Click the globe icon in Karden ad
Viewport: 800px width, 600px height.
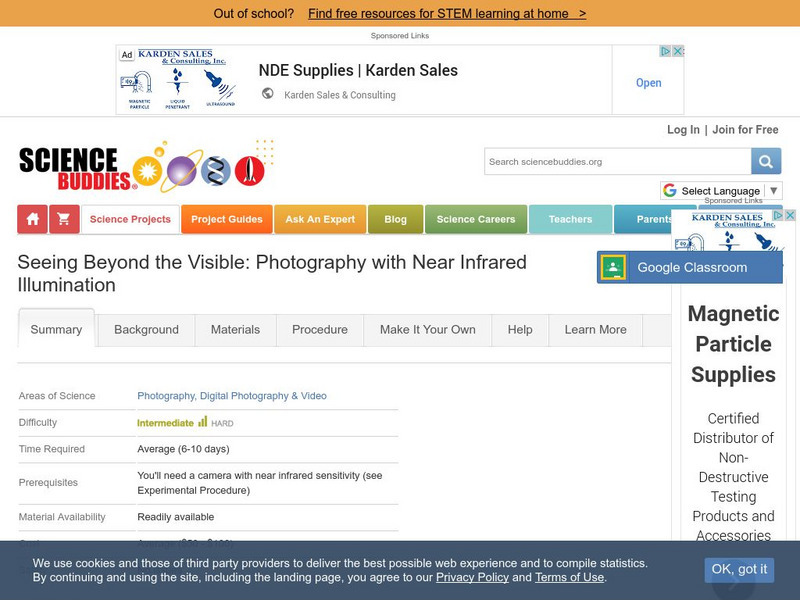[268, 94]
